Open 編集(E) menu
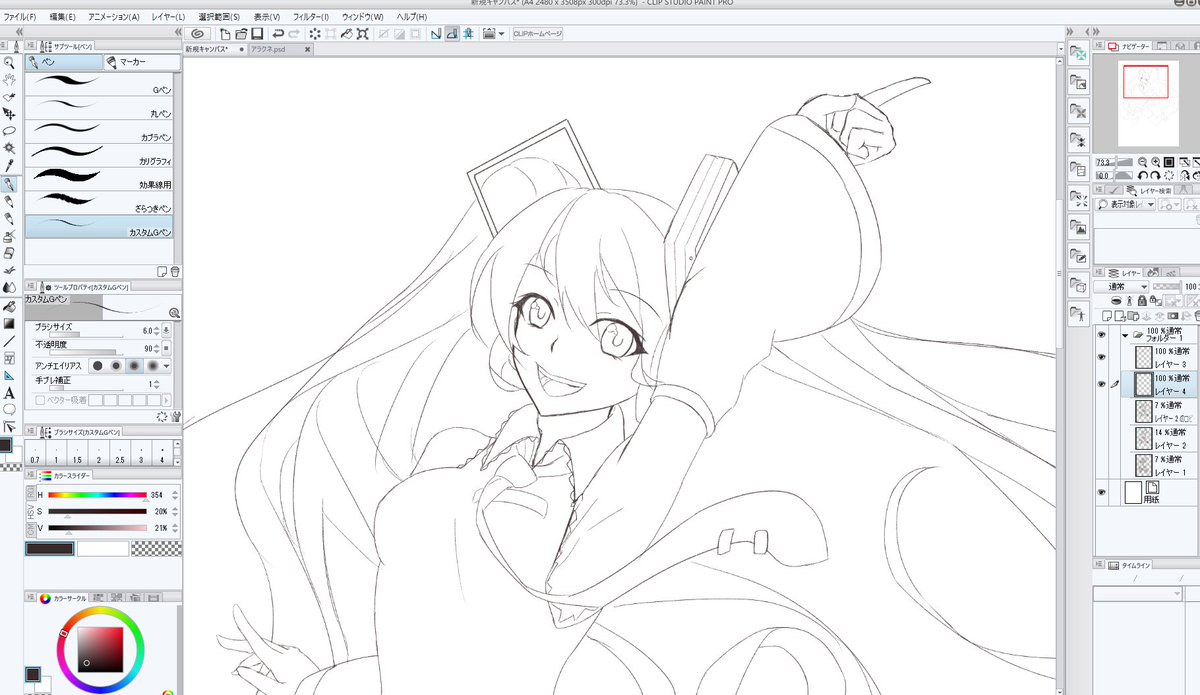 click(63, 17)
